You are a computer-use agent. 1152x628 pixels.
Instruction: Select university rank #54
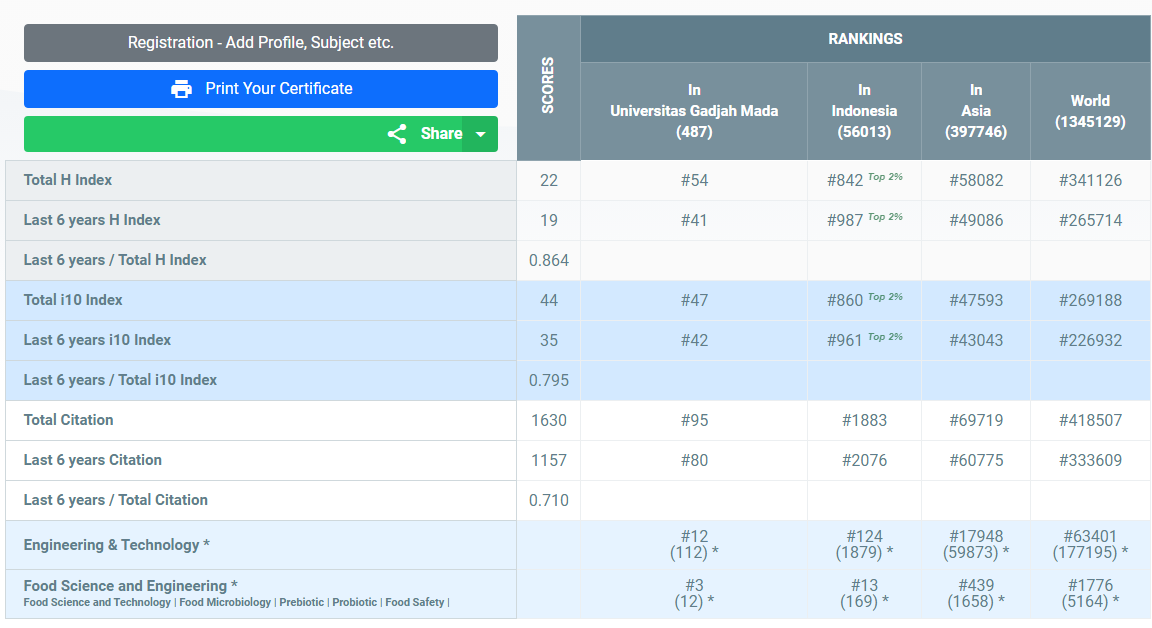(694, 181)
